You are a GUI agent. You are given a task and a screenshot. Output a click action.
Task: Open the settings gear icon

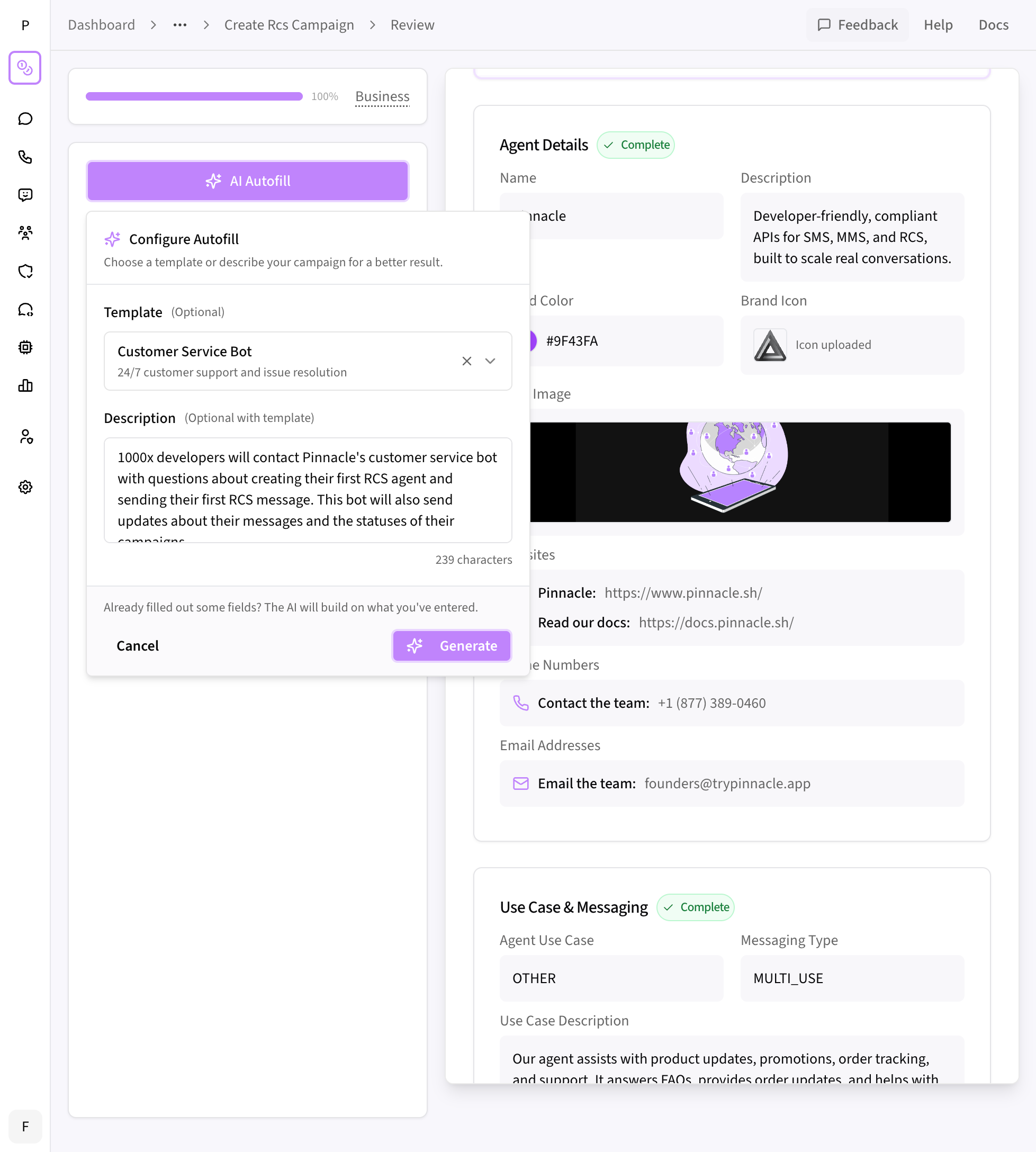coord(25,487)
